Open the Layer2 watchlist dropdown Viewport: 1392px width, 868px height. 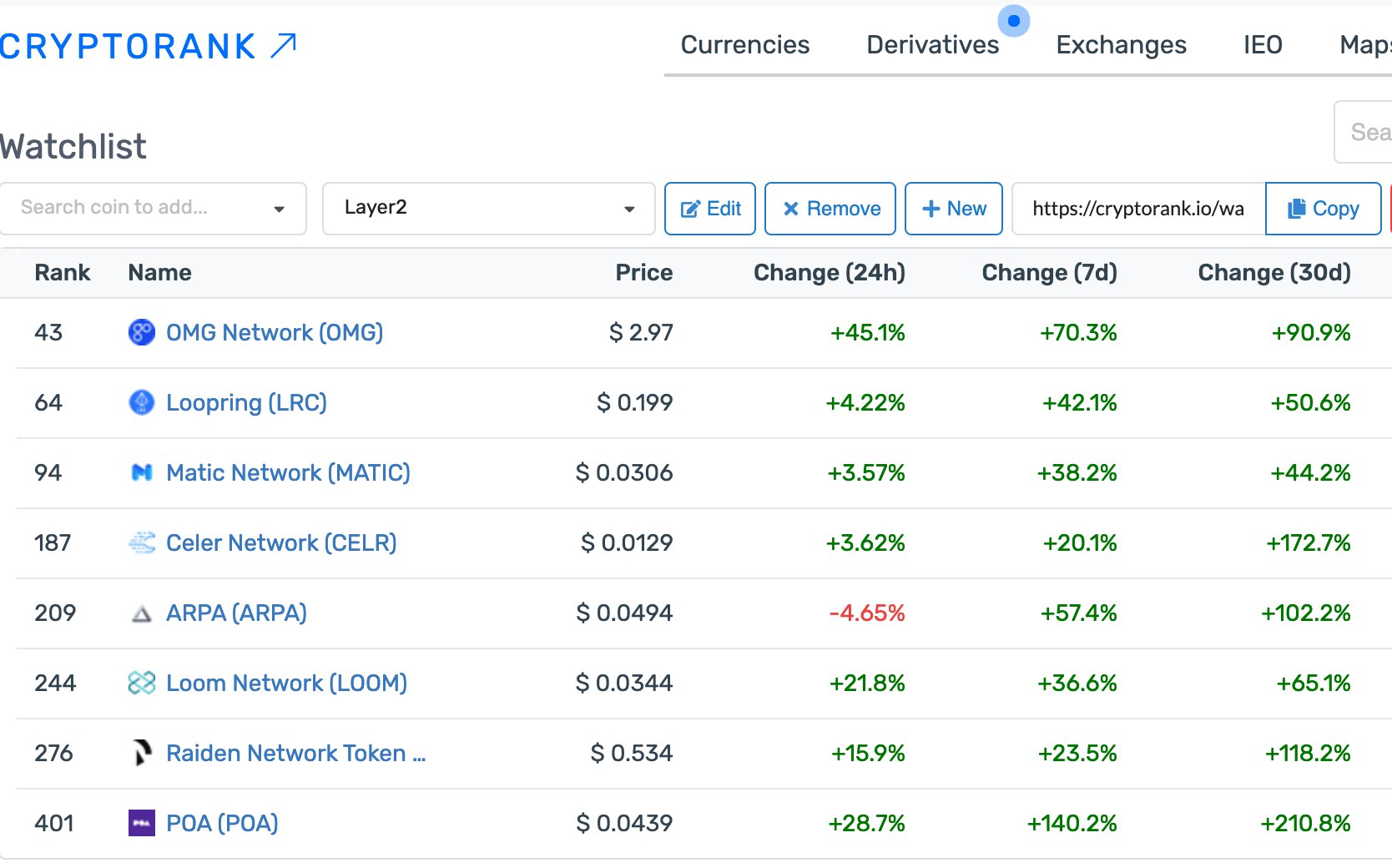488,209
